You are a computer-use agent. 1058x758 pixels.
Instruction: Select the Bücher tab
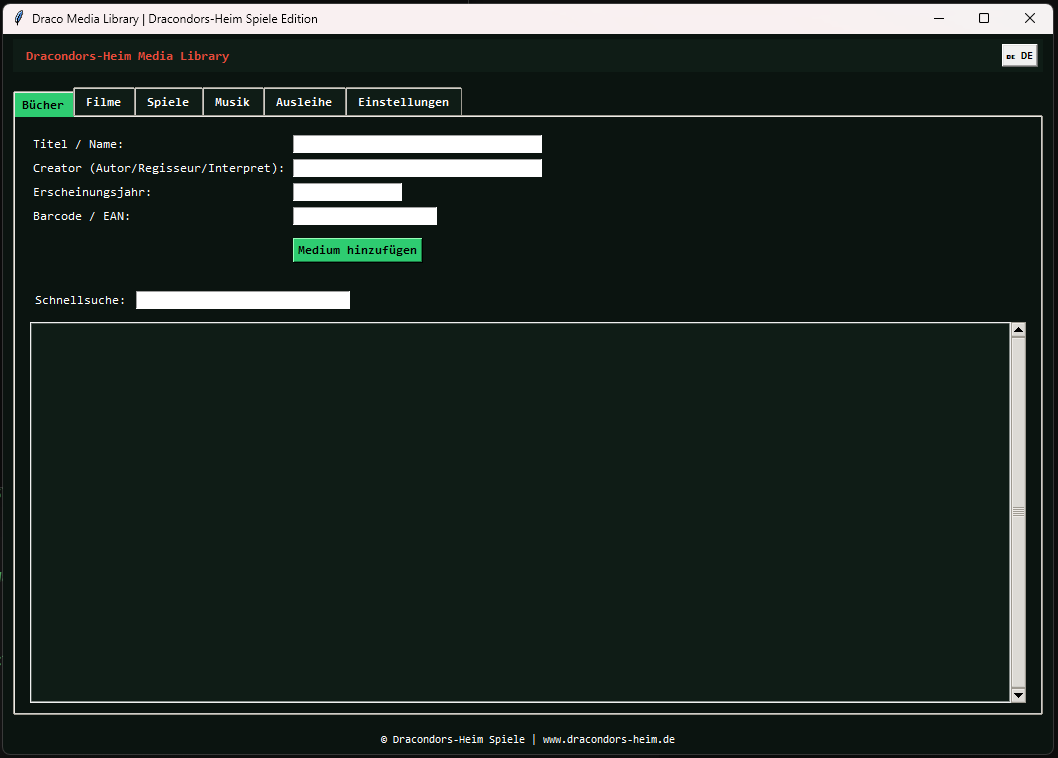pos(43,105)
